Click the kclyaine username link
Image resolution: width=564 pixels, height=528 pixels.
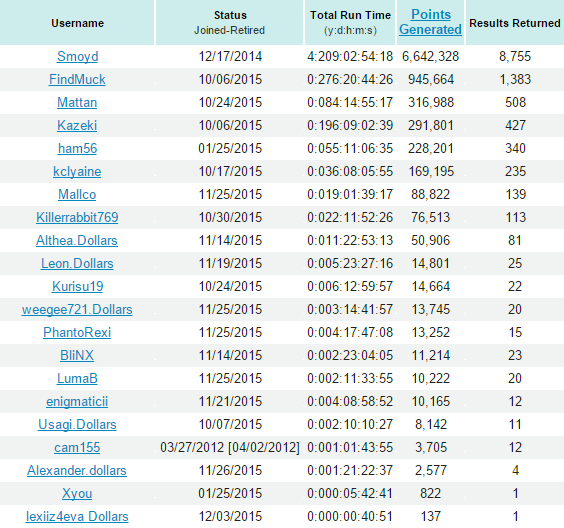77,172
